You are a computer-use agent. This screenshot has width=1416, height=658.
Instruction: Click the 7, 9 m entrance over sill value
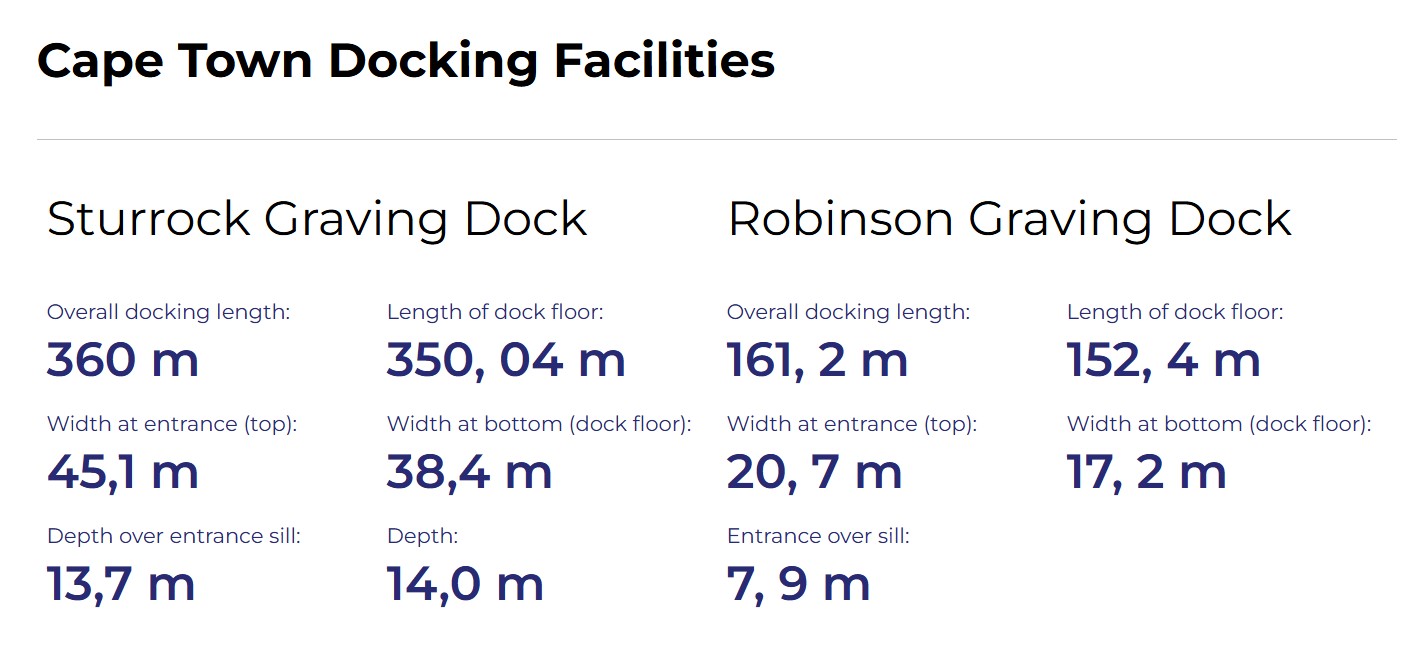point(798,584)
